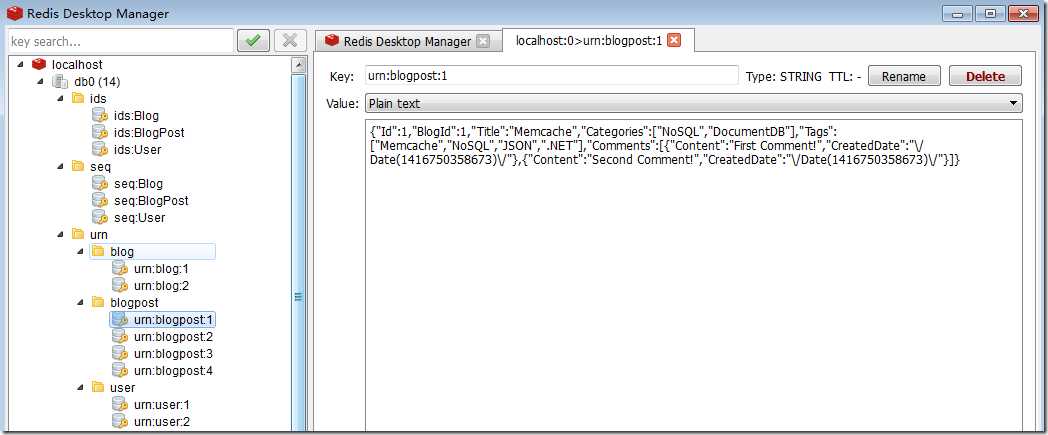The height and width of the screenshot is (435, 1048).
Task: Click the panel splitter collapse handle
Action: [x=299, y=297]
